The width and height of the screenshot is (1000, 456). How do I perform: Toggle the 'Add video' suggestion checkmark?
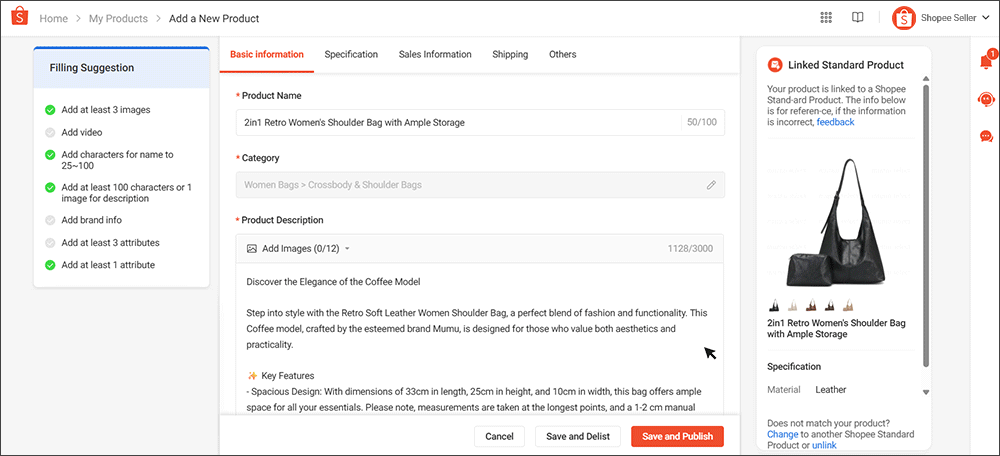(x=50, y=132)
